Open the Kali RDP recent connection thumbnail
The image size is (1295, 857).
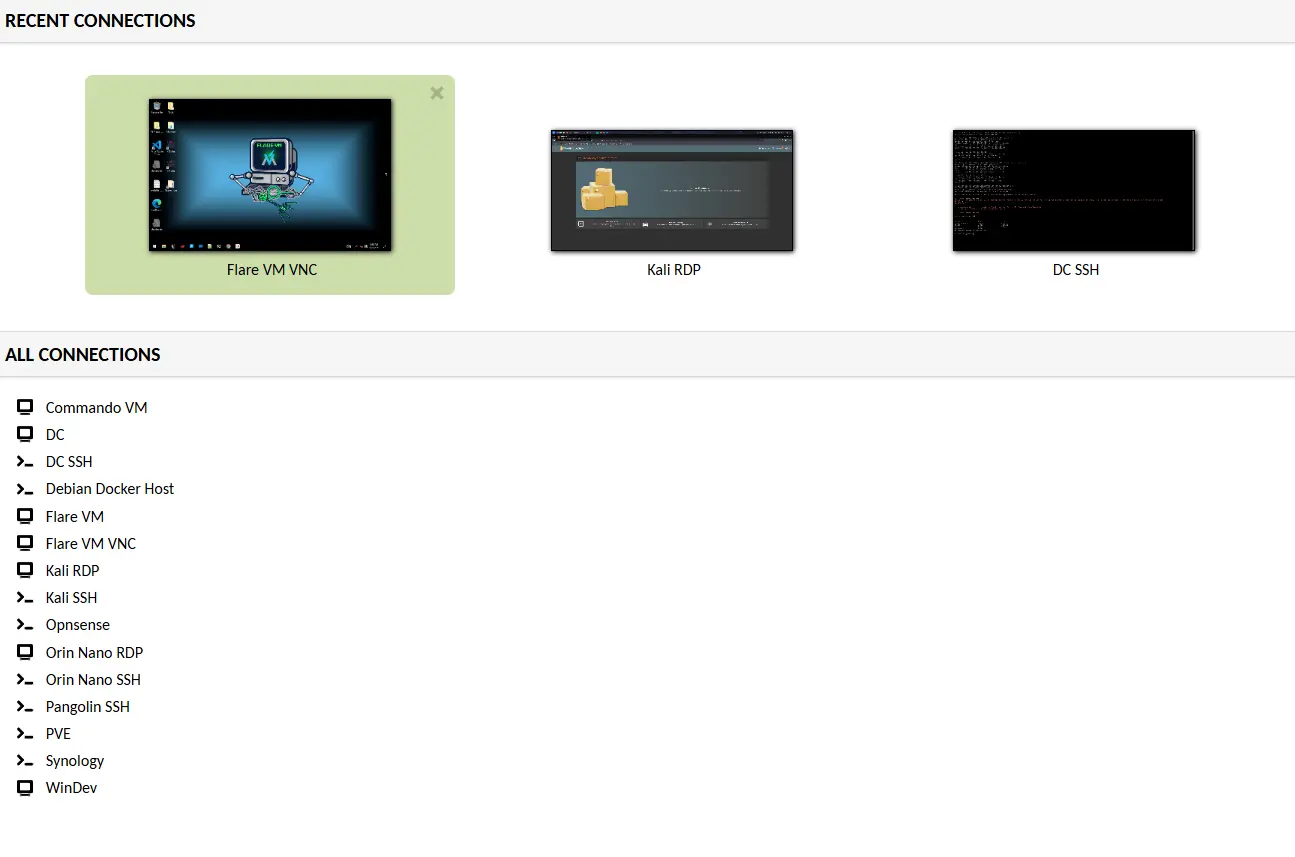click(x=672, y=190)
